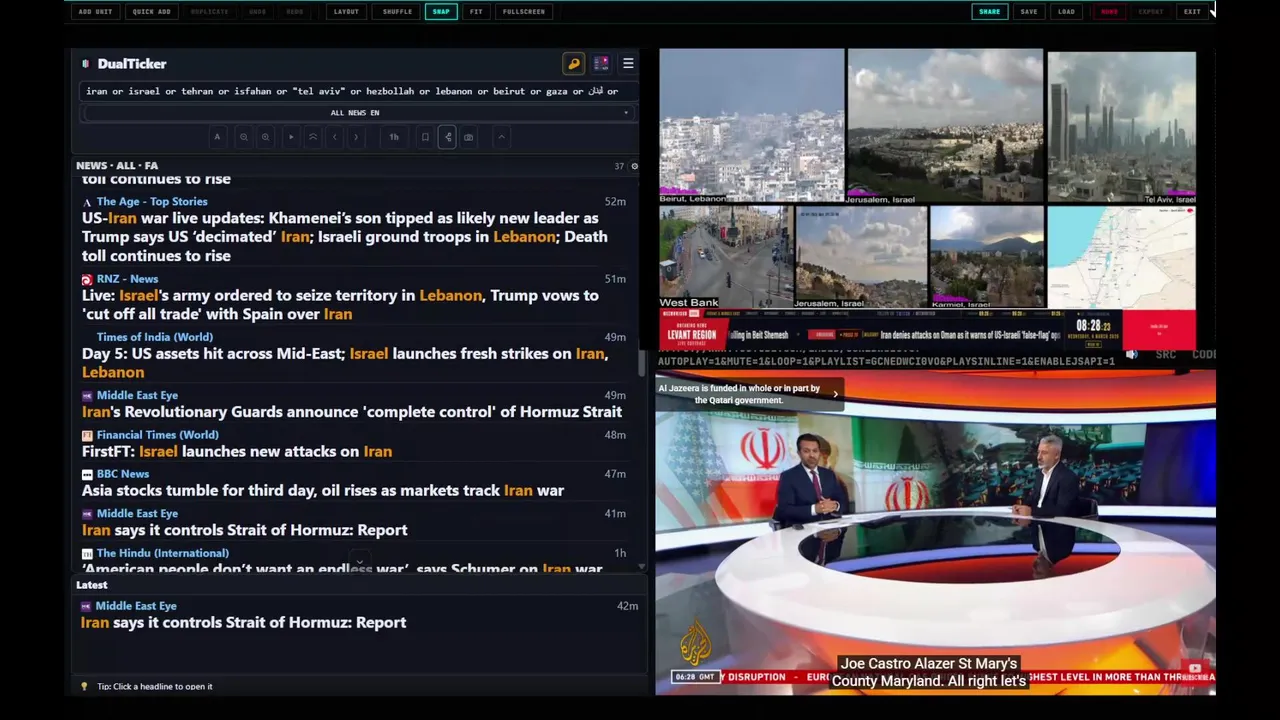Click the Israel map thumbnail
1280x720 pixels.
click(1121, 257)
